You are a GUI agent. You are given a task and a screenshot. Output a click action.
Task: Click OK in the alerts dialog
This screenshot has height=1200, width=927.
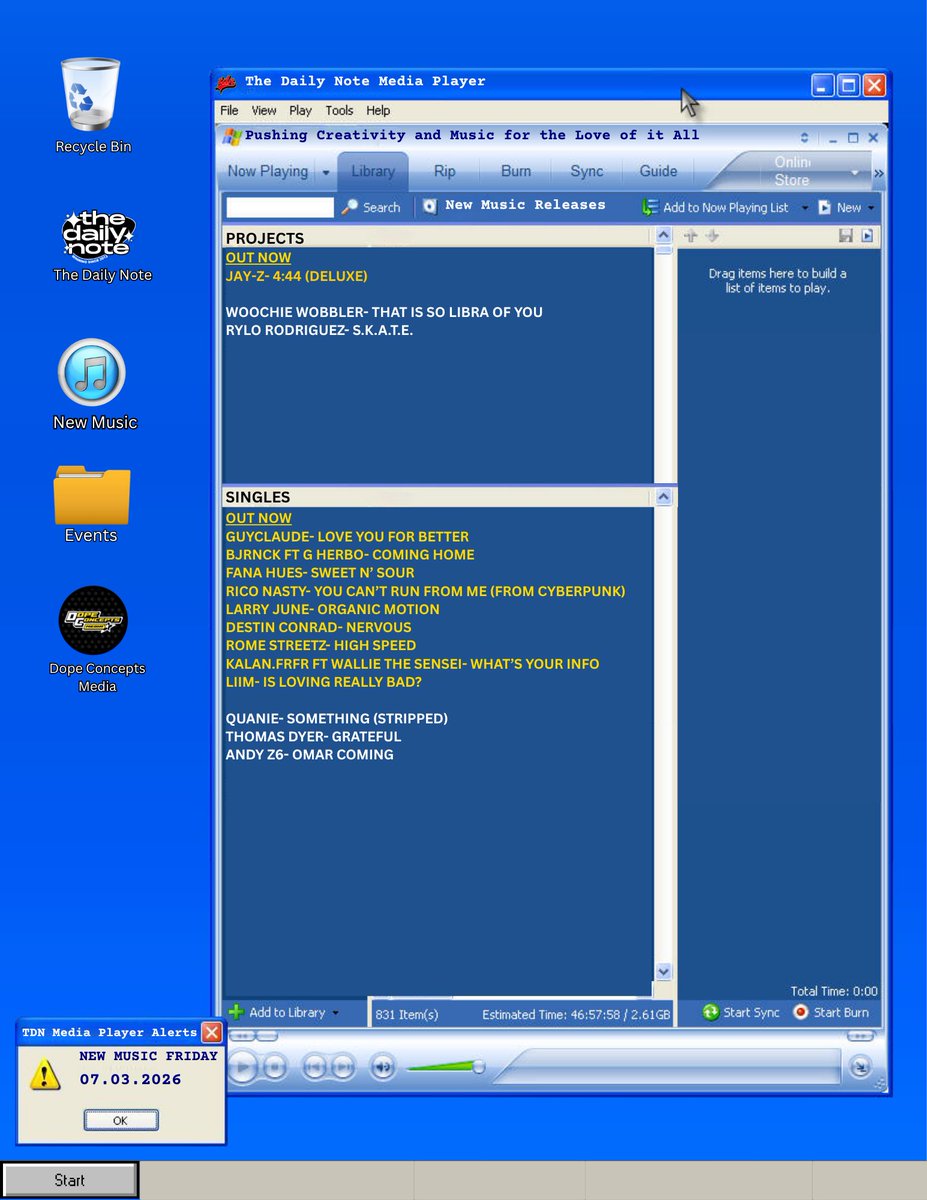point(120,1120)
